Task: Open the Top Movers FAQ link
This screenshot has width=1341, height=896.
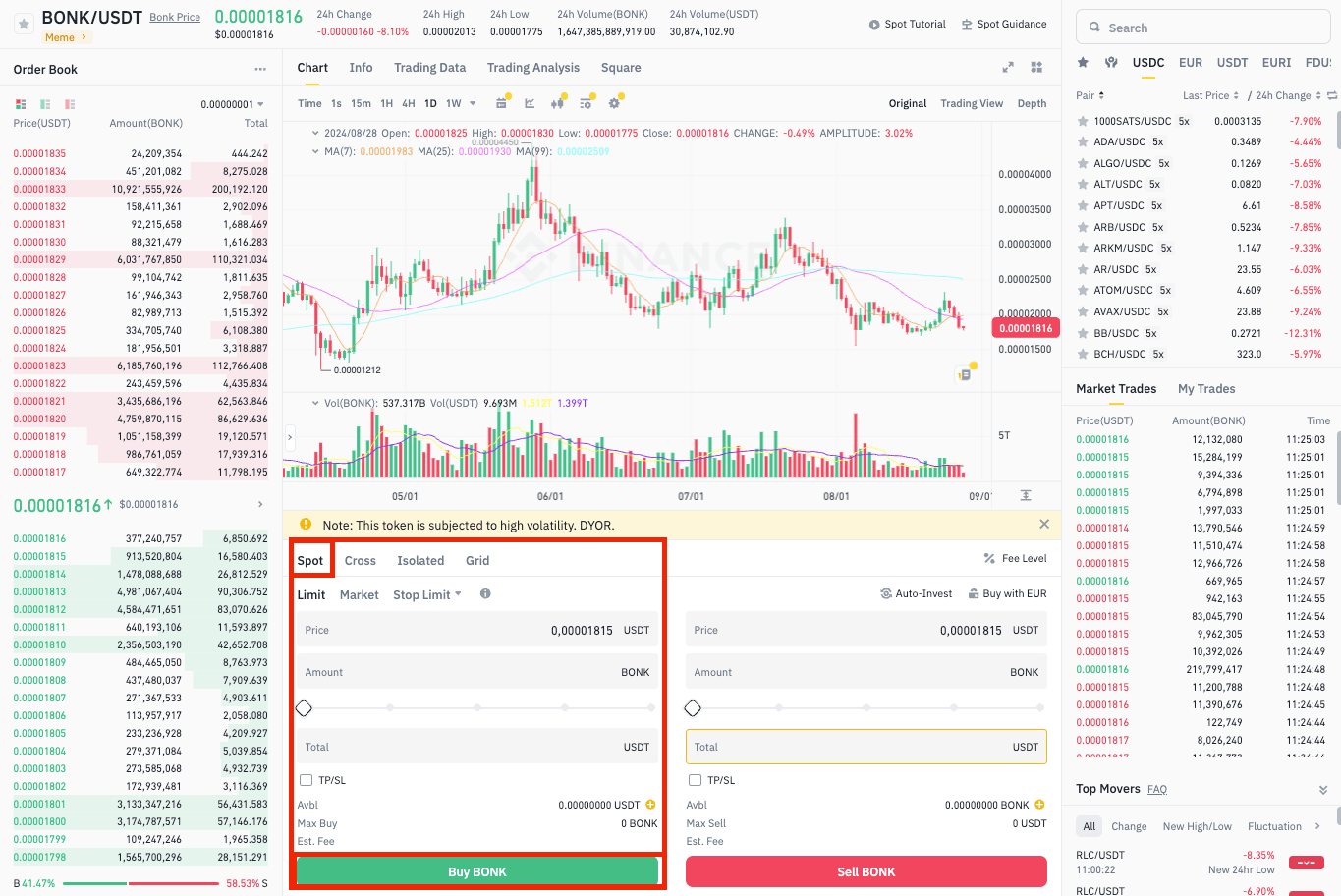Action: click(1157, 789)
